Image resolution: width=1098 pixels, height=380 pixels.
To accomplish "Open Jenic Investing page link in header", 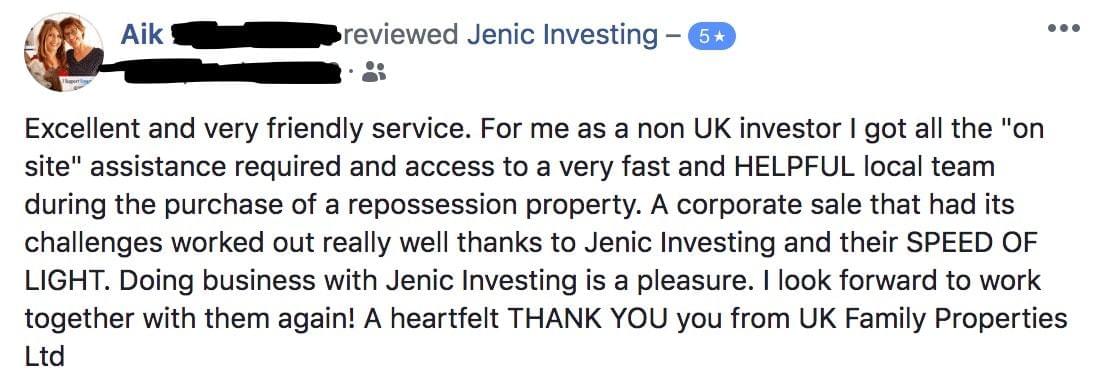I will (562, 35).
